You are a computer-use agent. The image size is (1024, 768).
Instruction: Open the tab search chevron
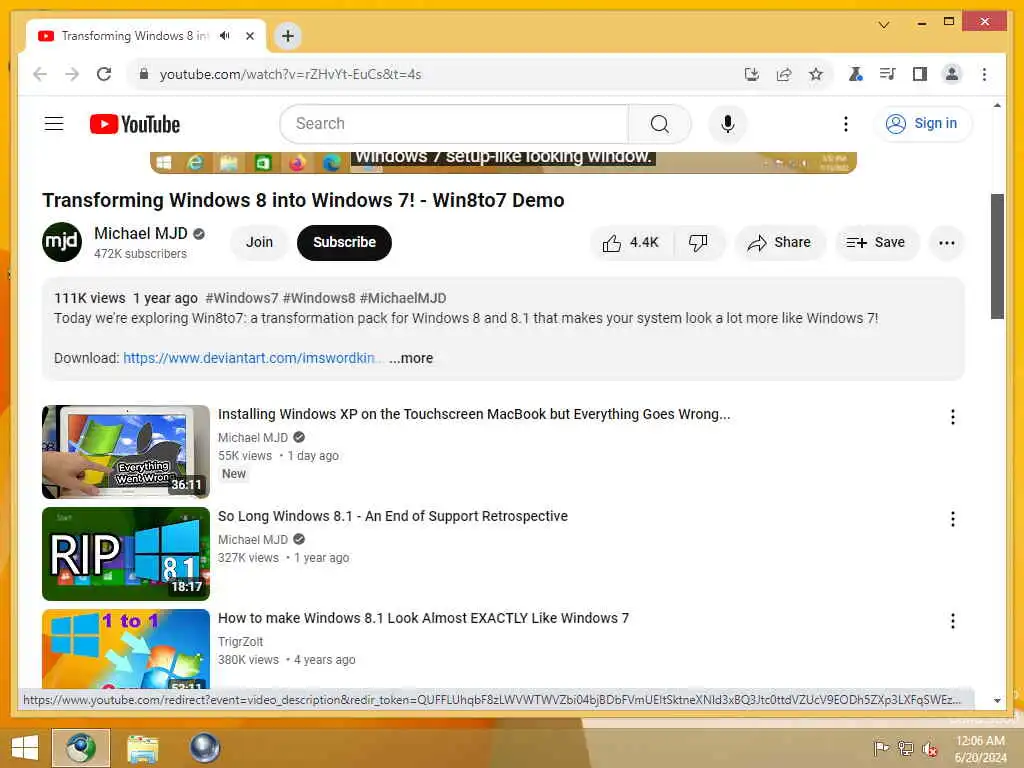point(884,25)
